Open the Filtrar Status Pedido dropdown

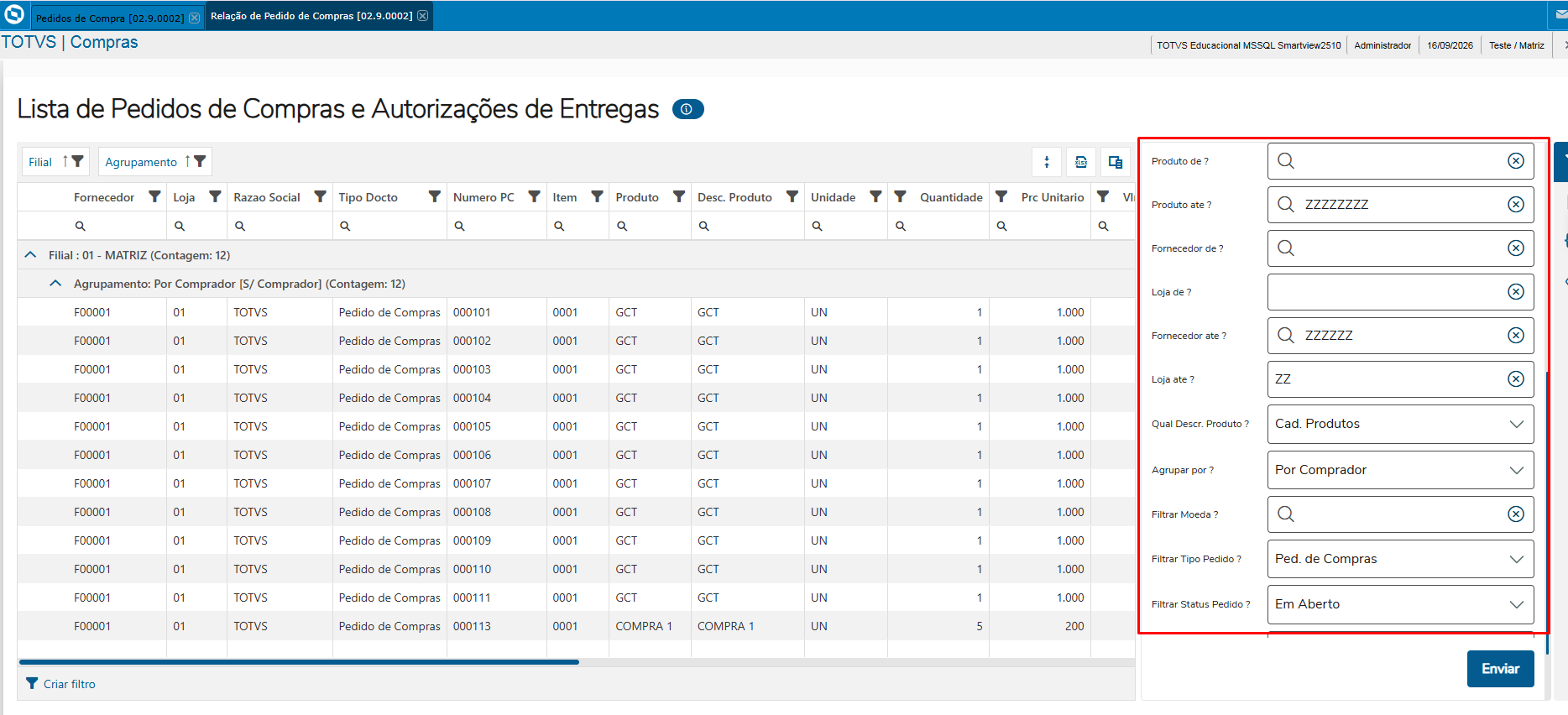click(1400, 604)
